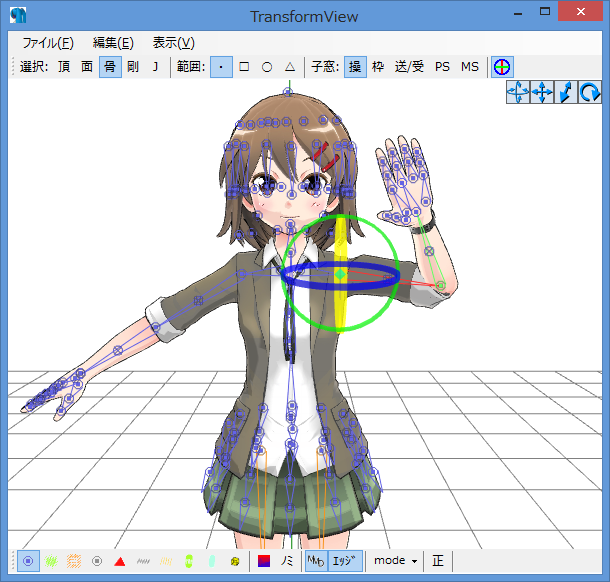Click the red-blue color square in bottom toolbar
Screen dimensions: 610x582
(x=264, y=561)
